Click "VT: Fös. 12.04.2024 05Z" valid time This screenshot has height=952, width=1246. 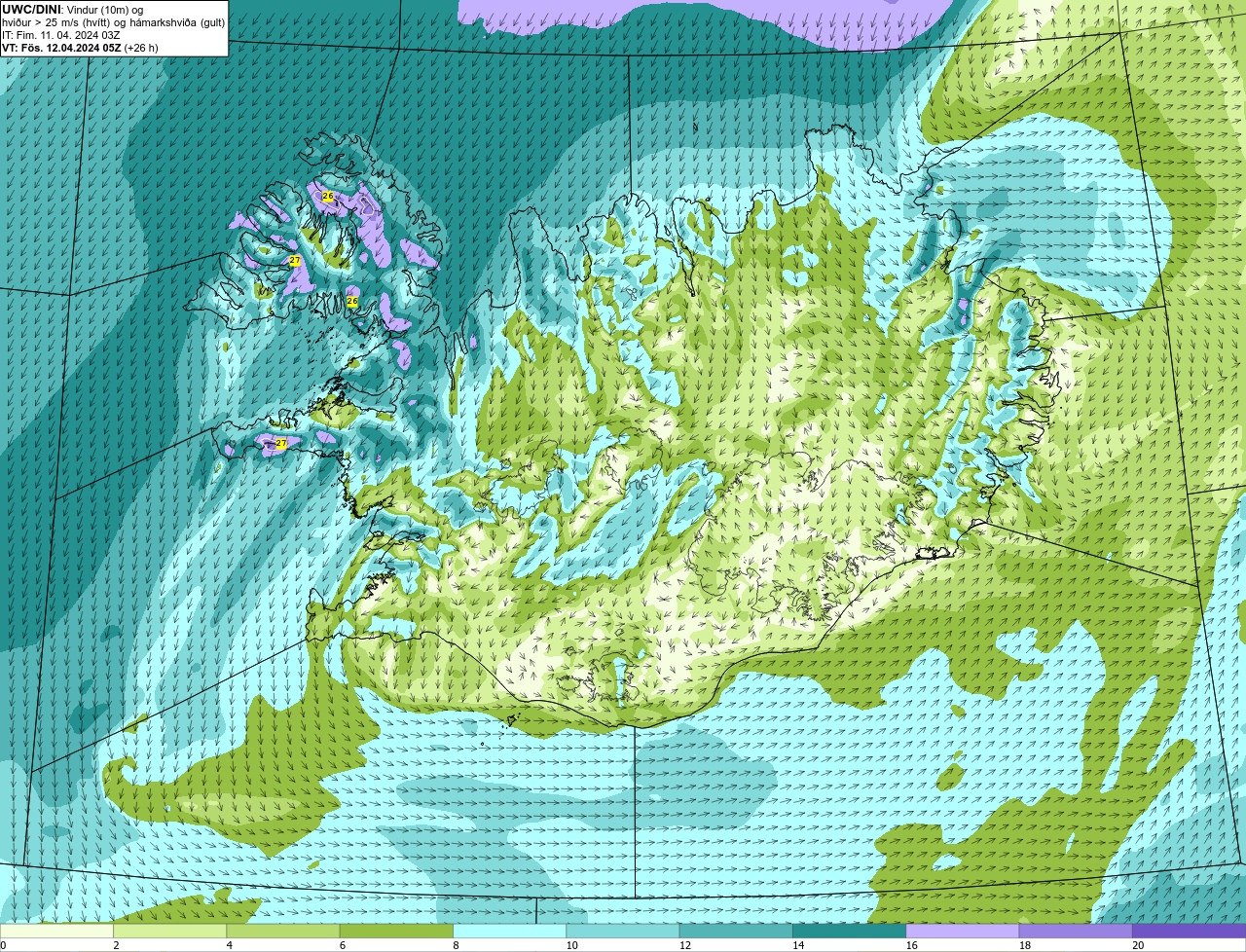61,47
